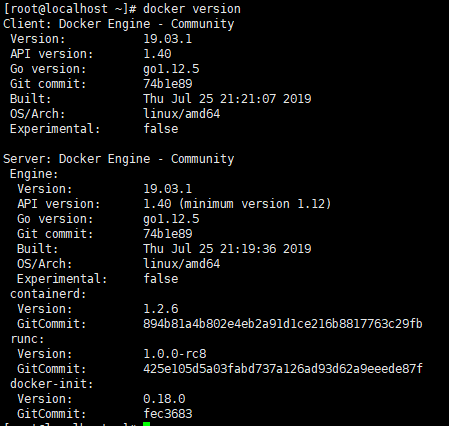This screenshot has width=449, height=426.
Task: Click the 'containerd:' section label
Action: (48, 294)
